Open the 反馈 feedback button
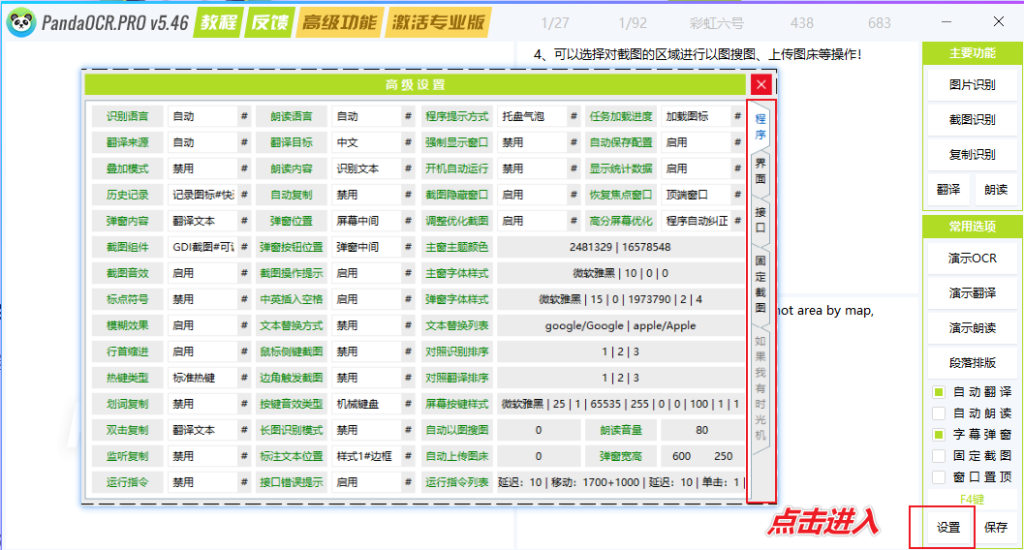The image size is (1024, 550). 269,23
